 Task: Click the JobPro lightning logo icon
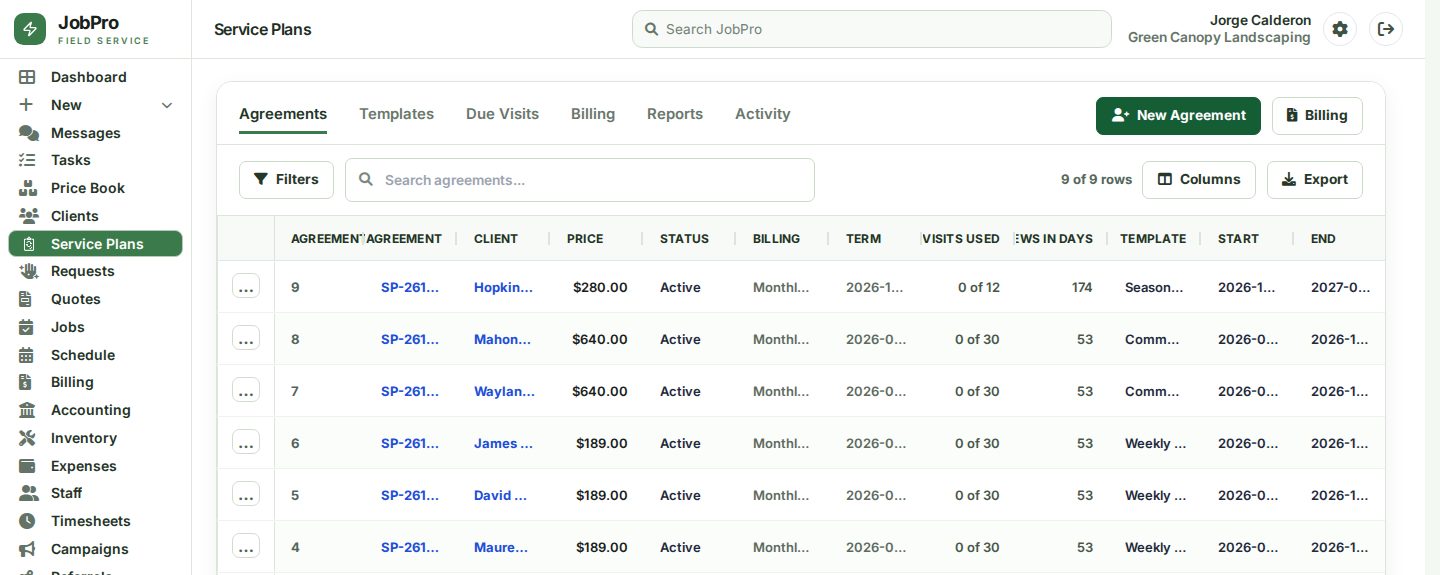(x=30, y=30)
